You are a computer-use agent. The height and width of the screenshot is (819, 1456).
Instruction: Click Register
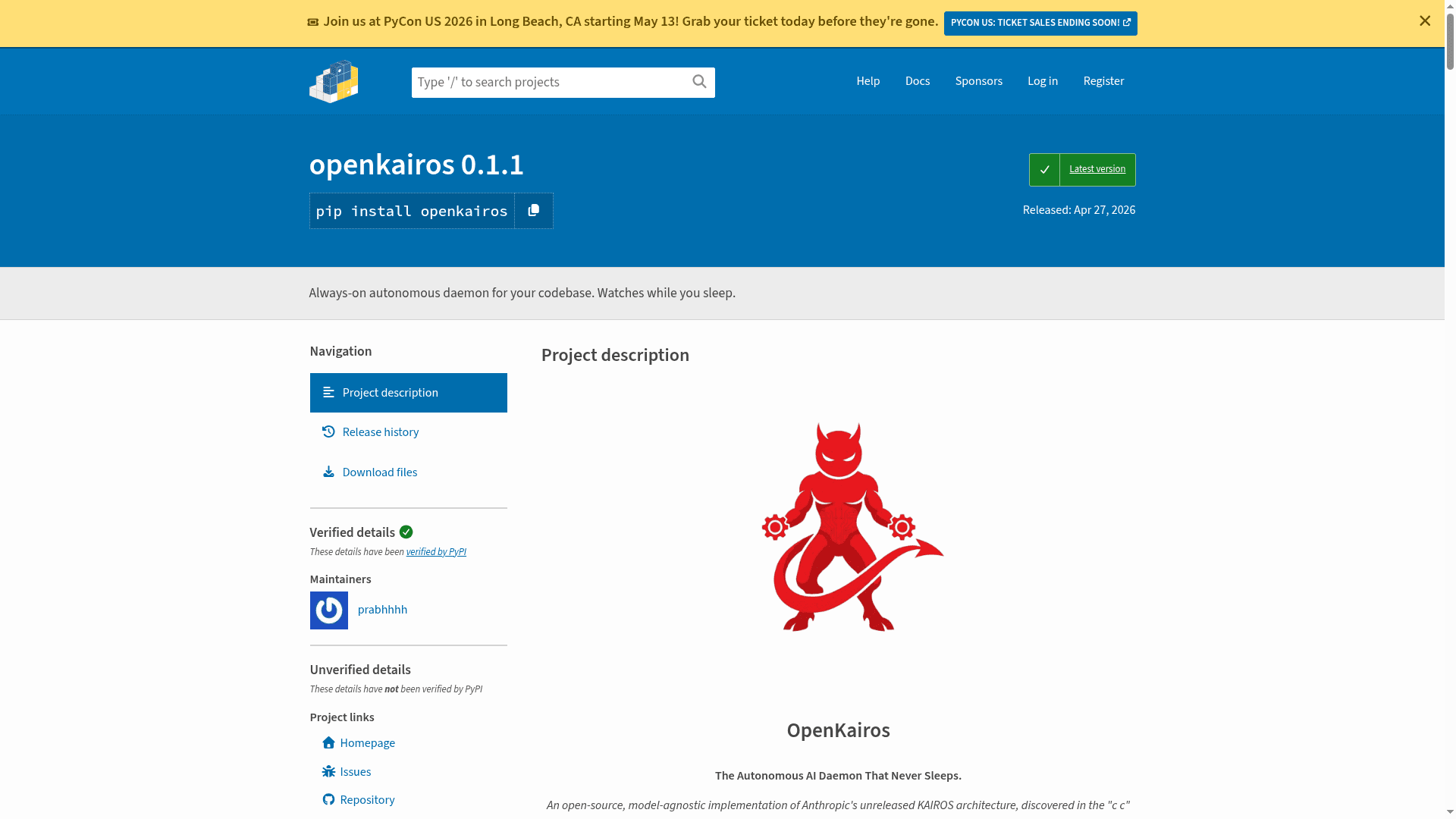pyautogui.click(x=1103, y=81)
